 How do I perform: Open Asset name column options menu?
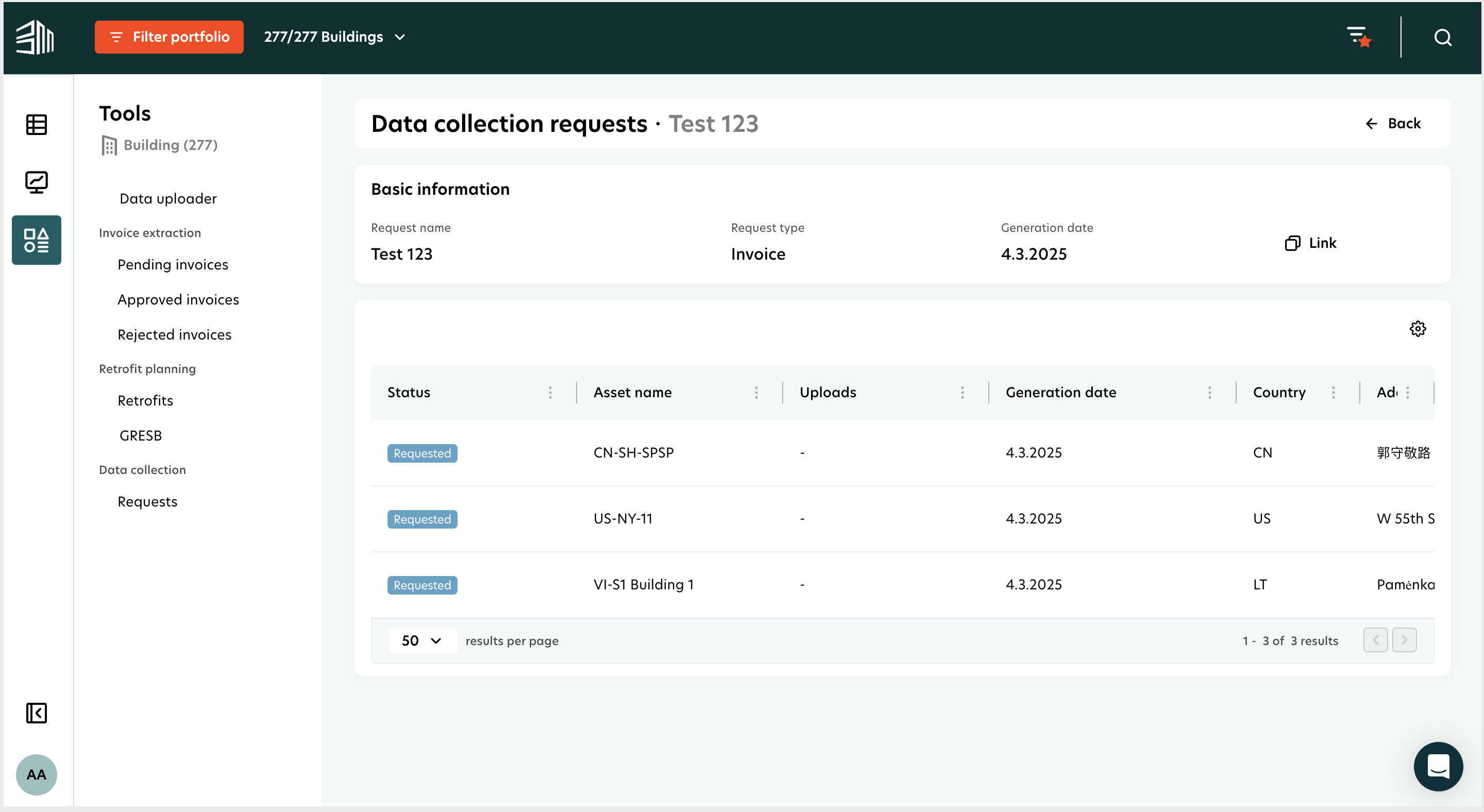tap(756, 393)
